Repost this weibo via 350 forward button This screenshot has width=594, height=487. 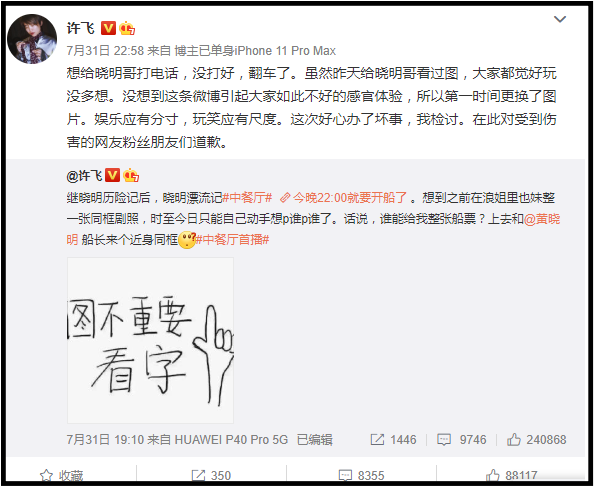[212, 476]
